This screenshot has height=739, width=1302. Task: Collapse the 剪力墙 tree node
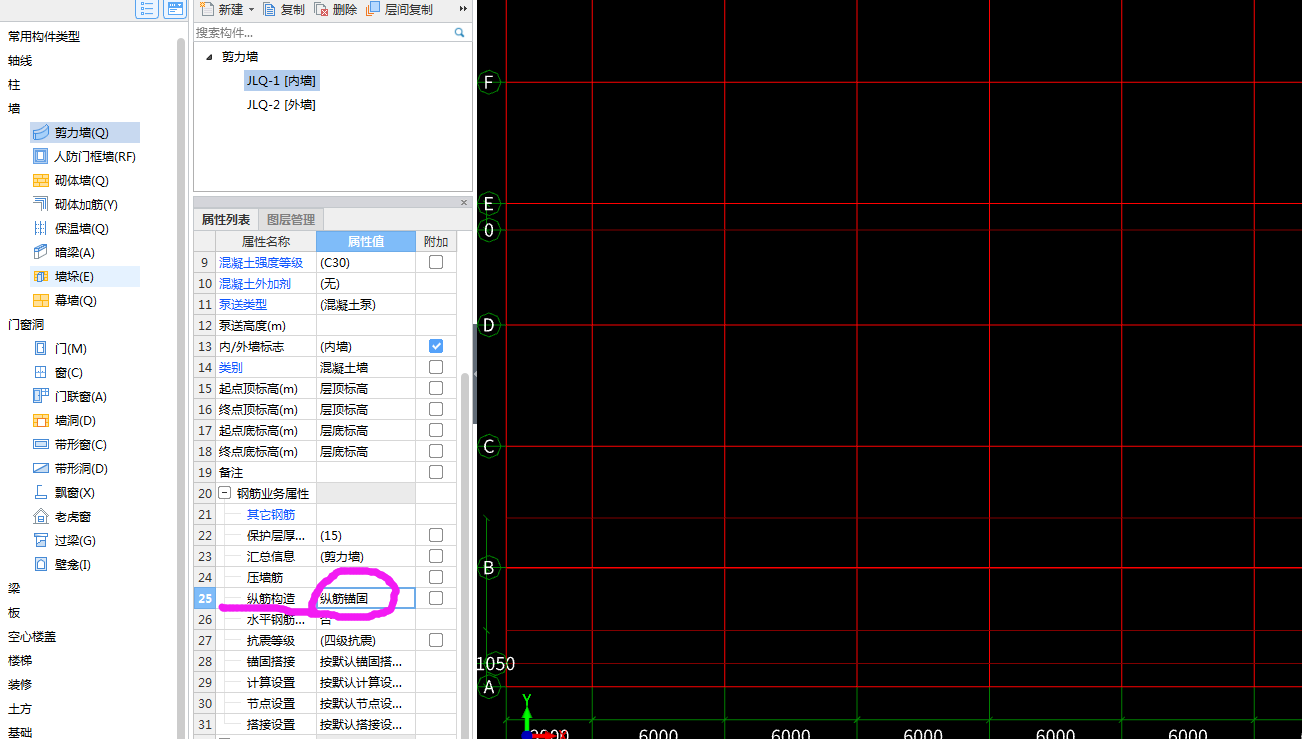[209, 57]
